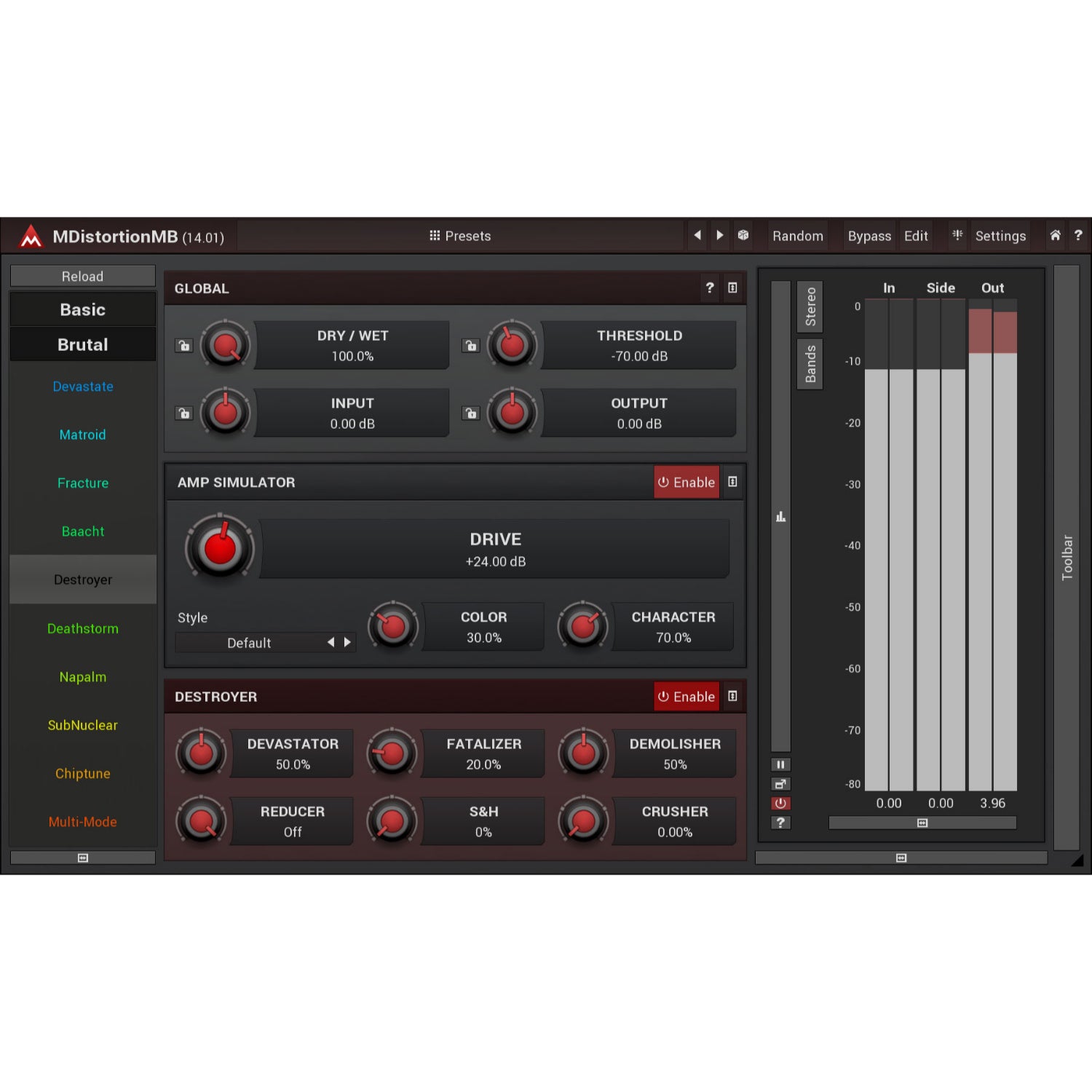Open the Presets browser
Screen dimensions: 1092x1092
pos(460,236)
